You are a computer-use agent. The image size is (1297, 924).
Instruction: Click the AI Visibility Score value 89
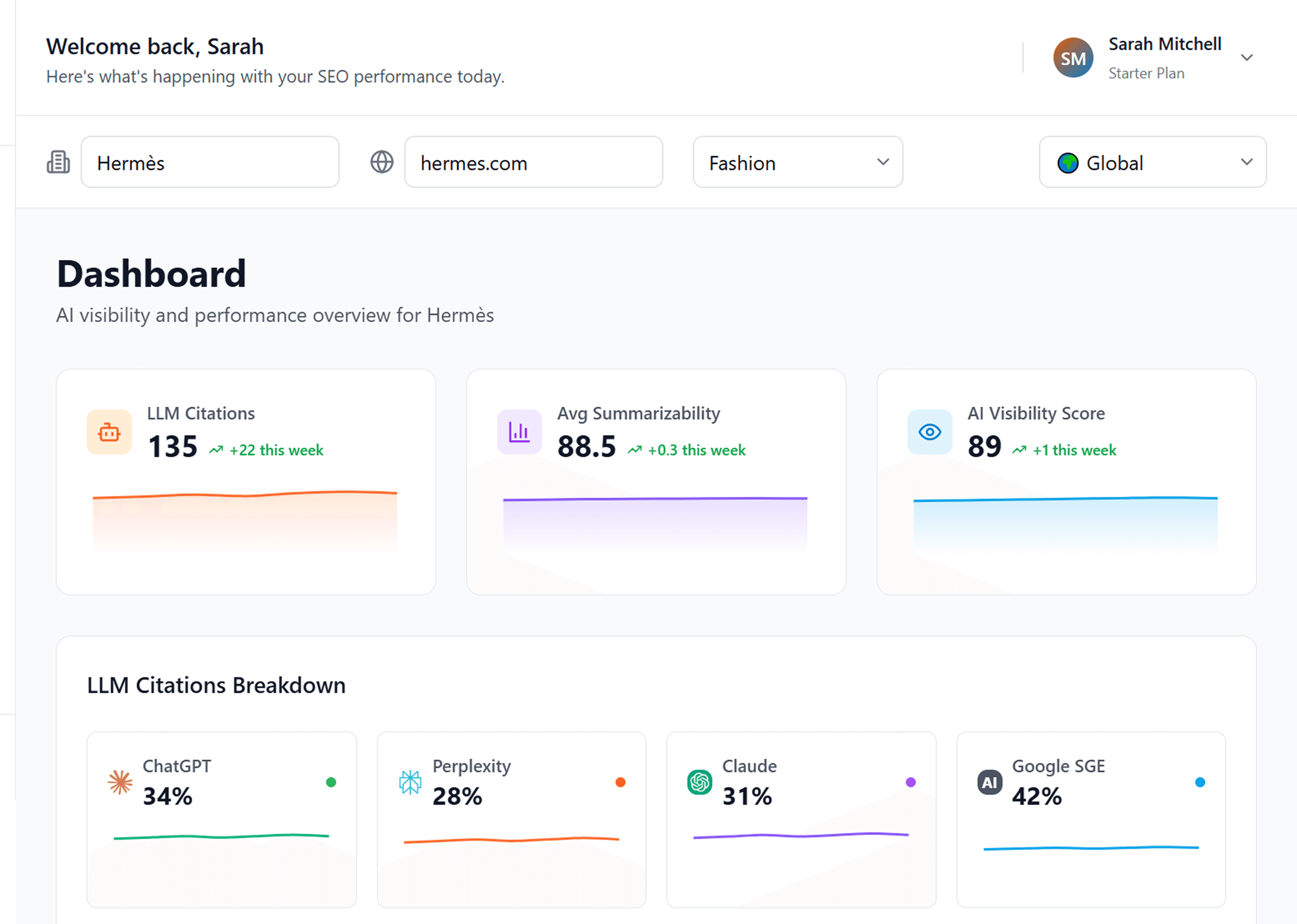click(985, 447)
